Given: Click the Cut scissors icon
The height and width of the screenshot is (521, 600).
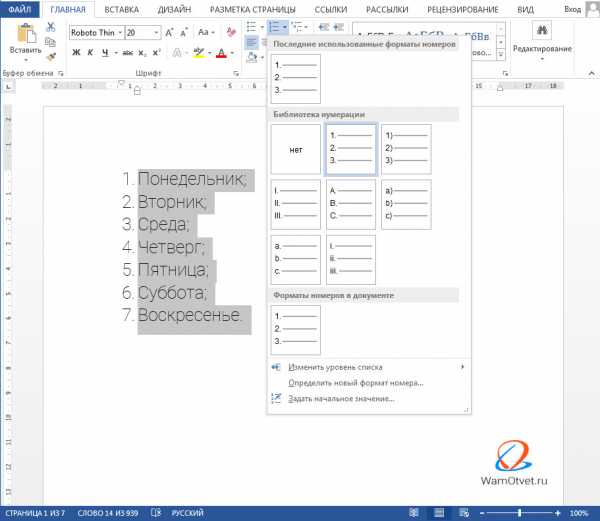Looking at the screenshot, I should (x=50, y=26).
